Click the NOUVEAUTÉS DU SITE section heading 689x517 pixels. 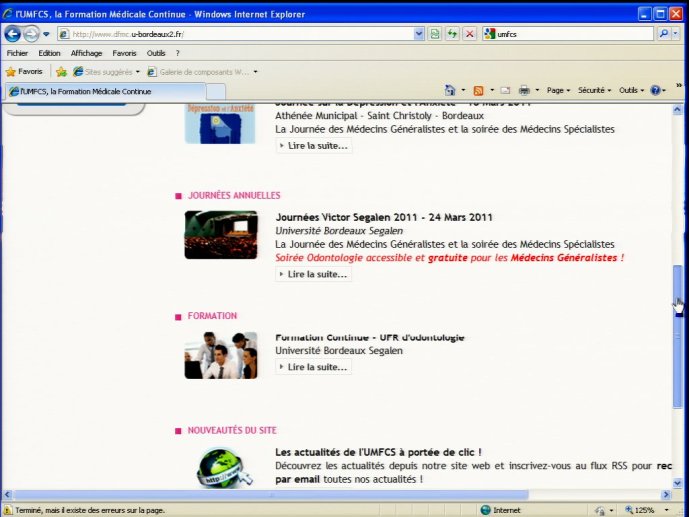point(232,430)
